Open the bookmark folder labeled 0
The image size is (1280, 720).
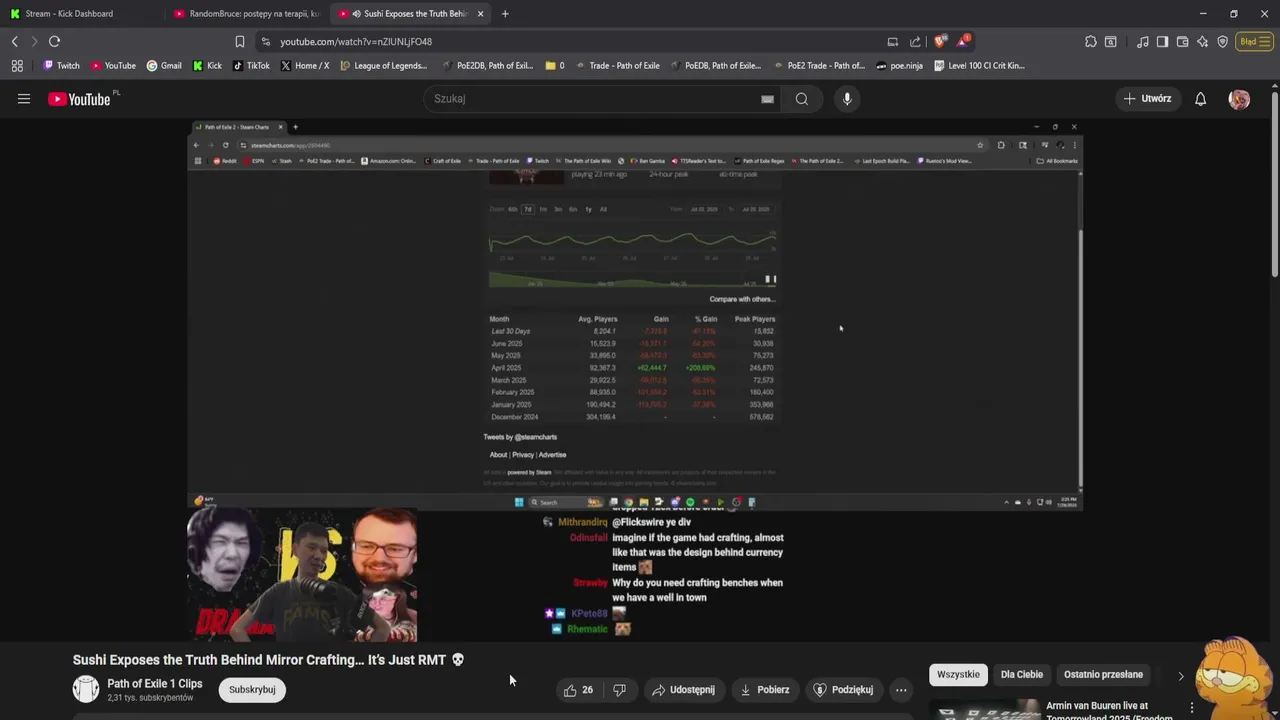pos(555,66)
